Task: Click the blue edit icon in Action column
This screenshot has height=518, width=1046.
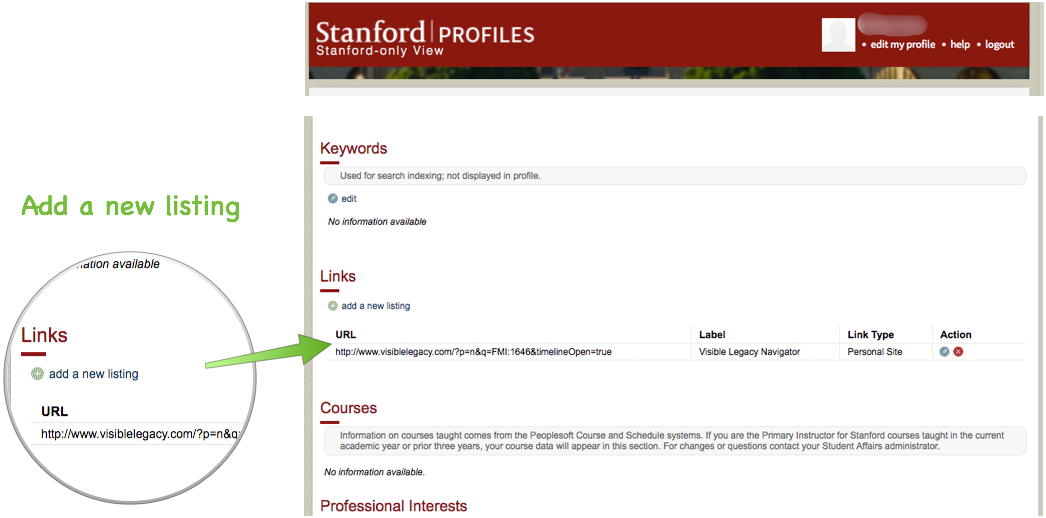Action: (945, 352)
